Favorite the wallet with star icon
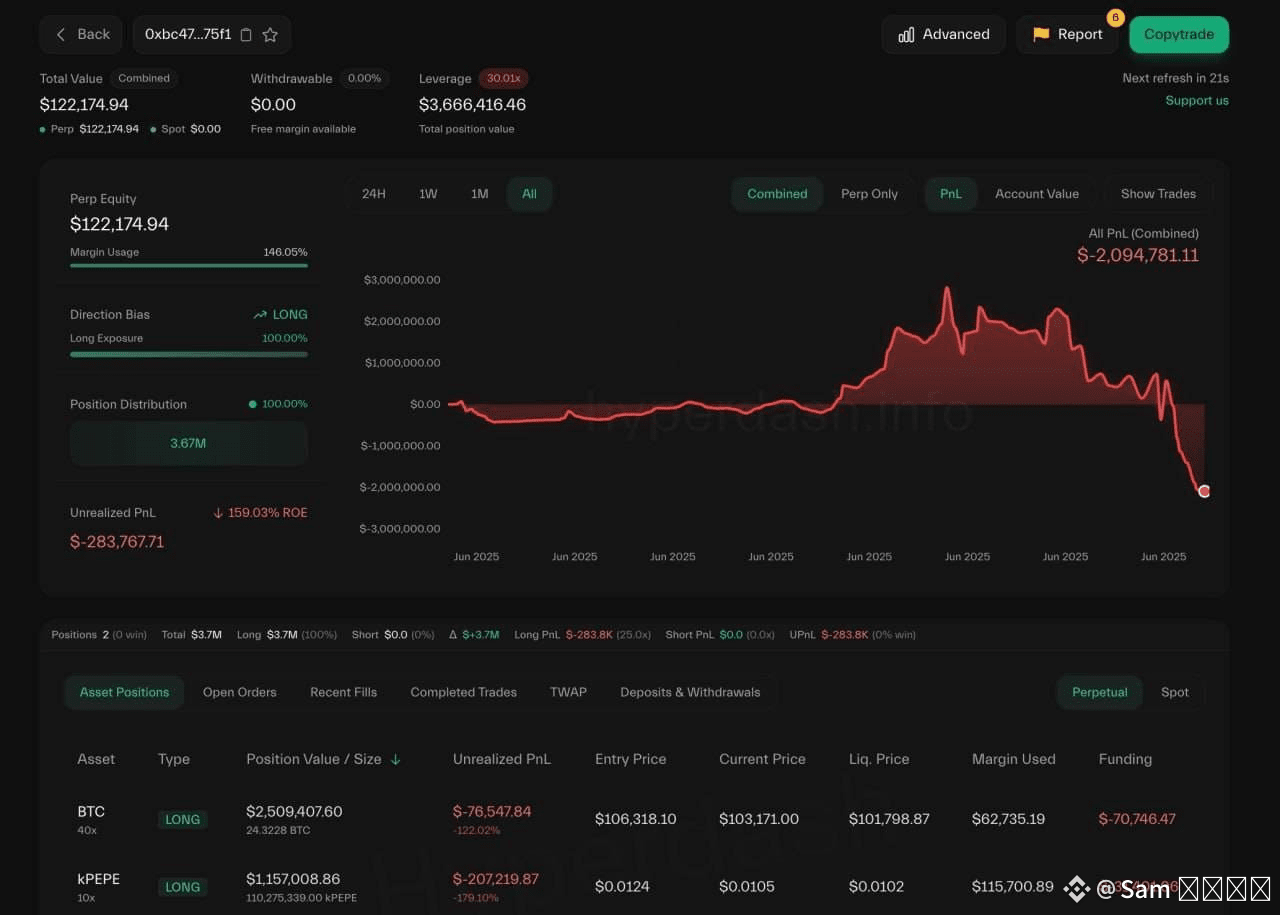The image size is (1280, 915). [x=270, y=35]
